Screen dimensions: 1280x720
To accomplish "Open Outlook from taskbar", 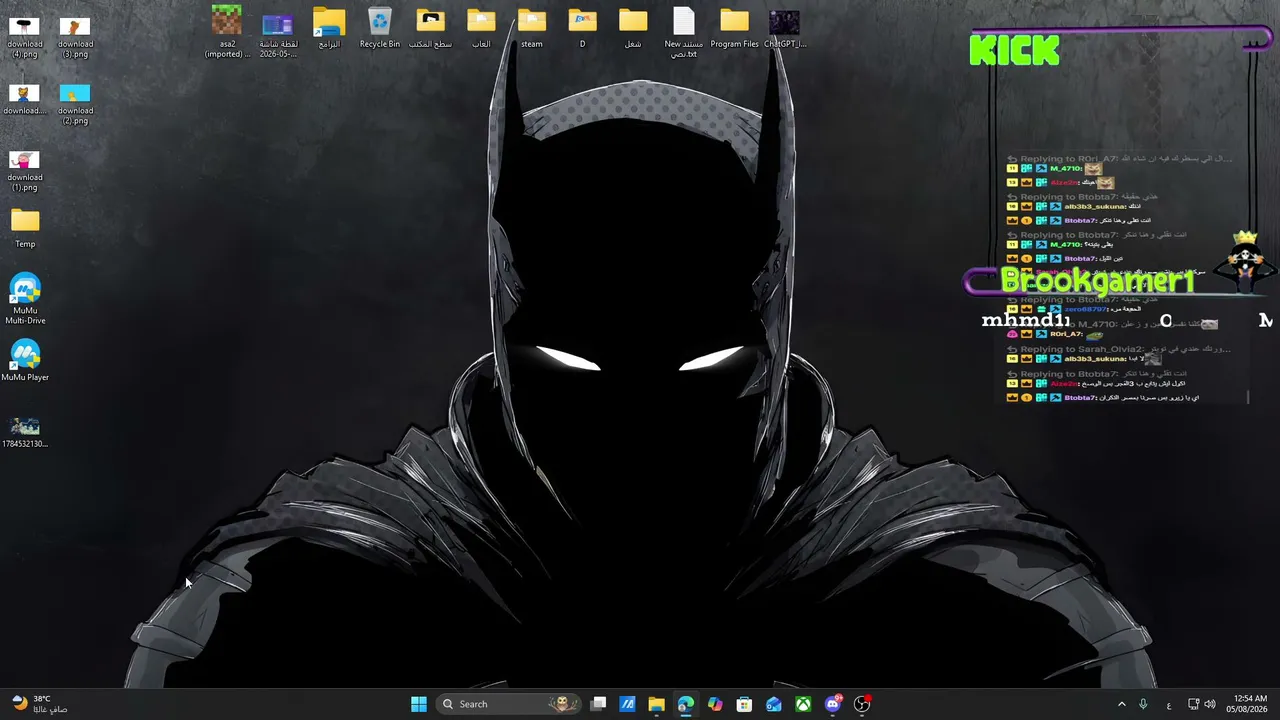I will pos(774,704).
